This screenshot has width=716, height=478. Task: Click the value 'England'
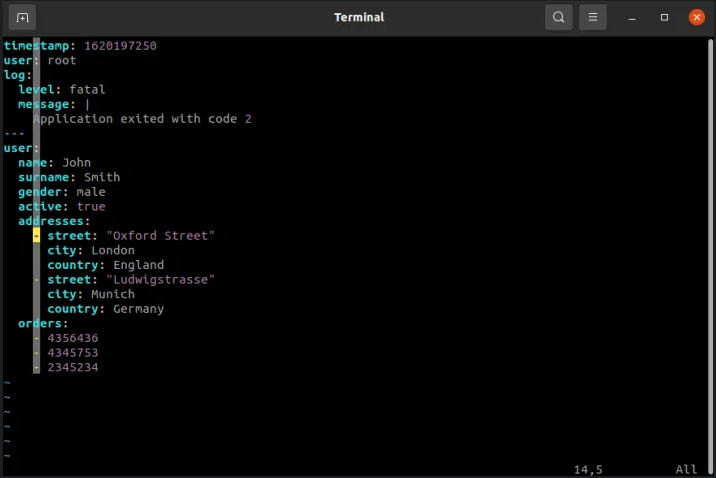click(138, 265)
